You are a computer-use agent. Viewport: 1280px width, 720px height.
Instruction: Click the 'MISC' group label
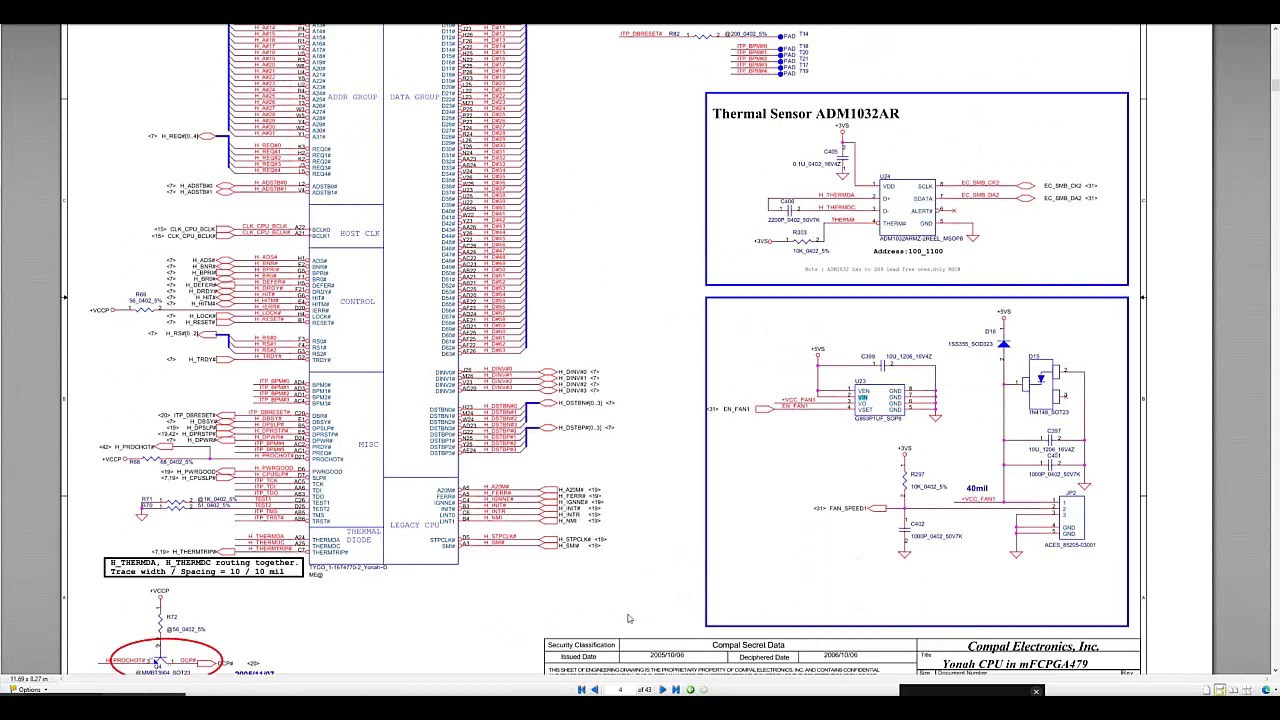pyautogui.click(x=368, y=445)
